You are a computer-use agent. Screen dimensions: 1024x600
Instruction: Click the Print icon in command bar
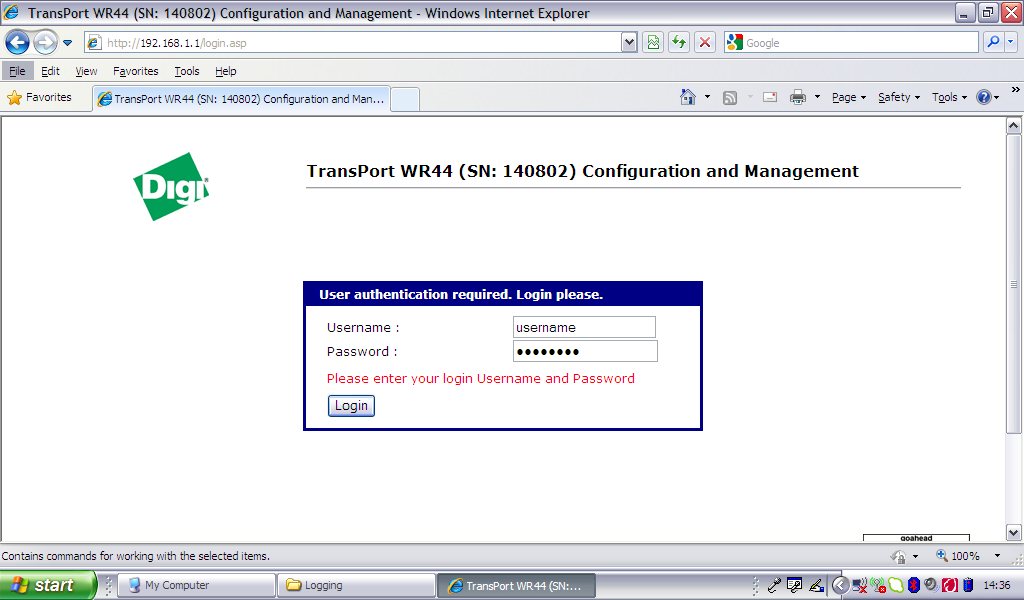[798, 97]
